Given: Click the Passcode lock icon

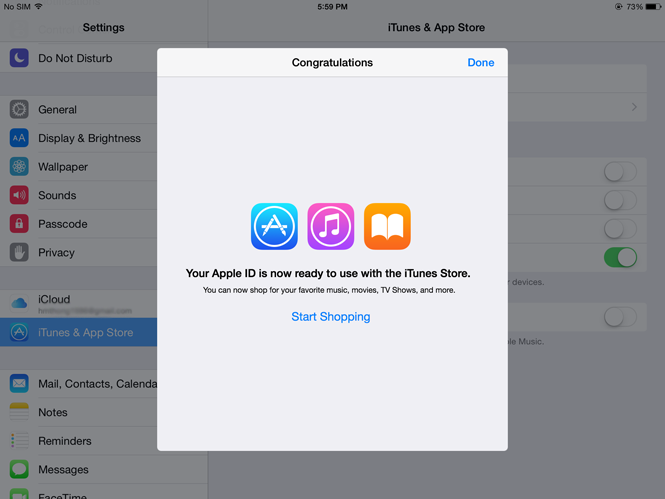Looking at the screenshot, I should tap(19, 224).
